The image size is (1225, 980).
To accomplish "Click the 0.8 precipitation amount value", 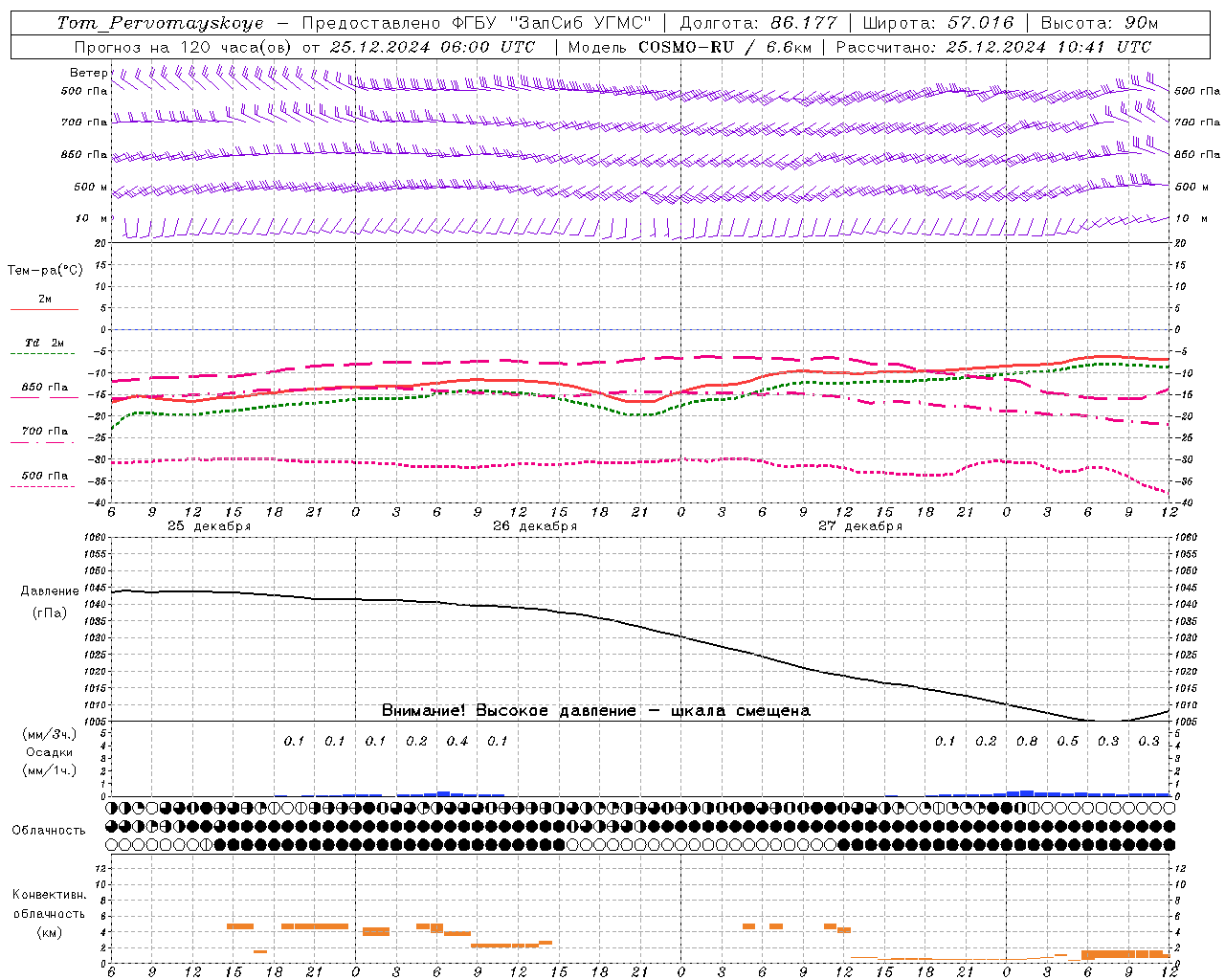I will [1027, 742].
